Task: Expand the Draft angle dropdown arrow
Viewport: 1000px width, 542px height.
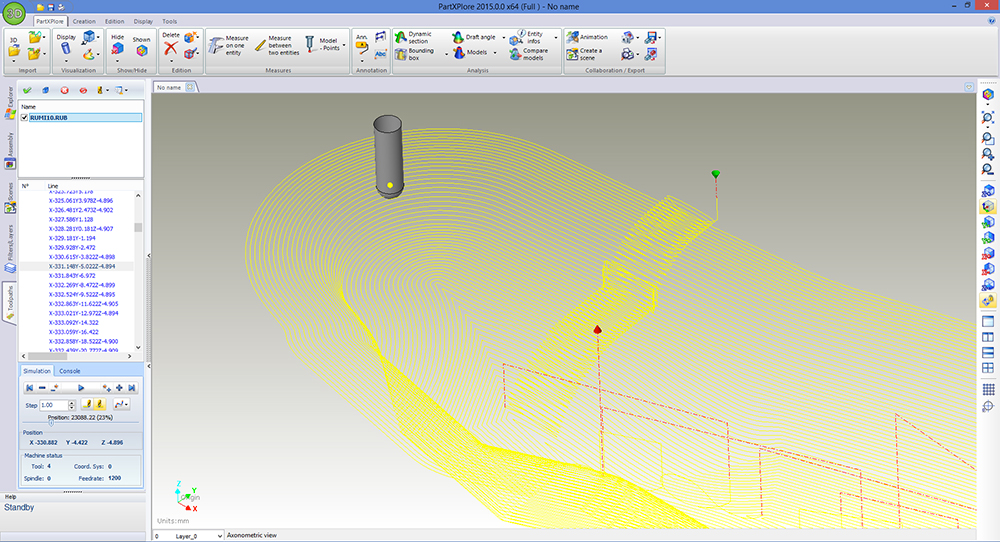Action: pyautogui.click(x=503, y=38)
